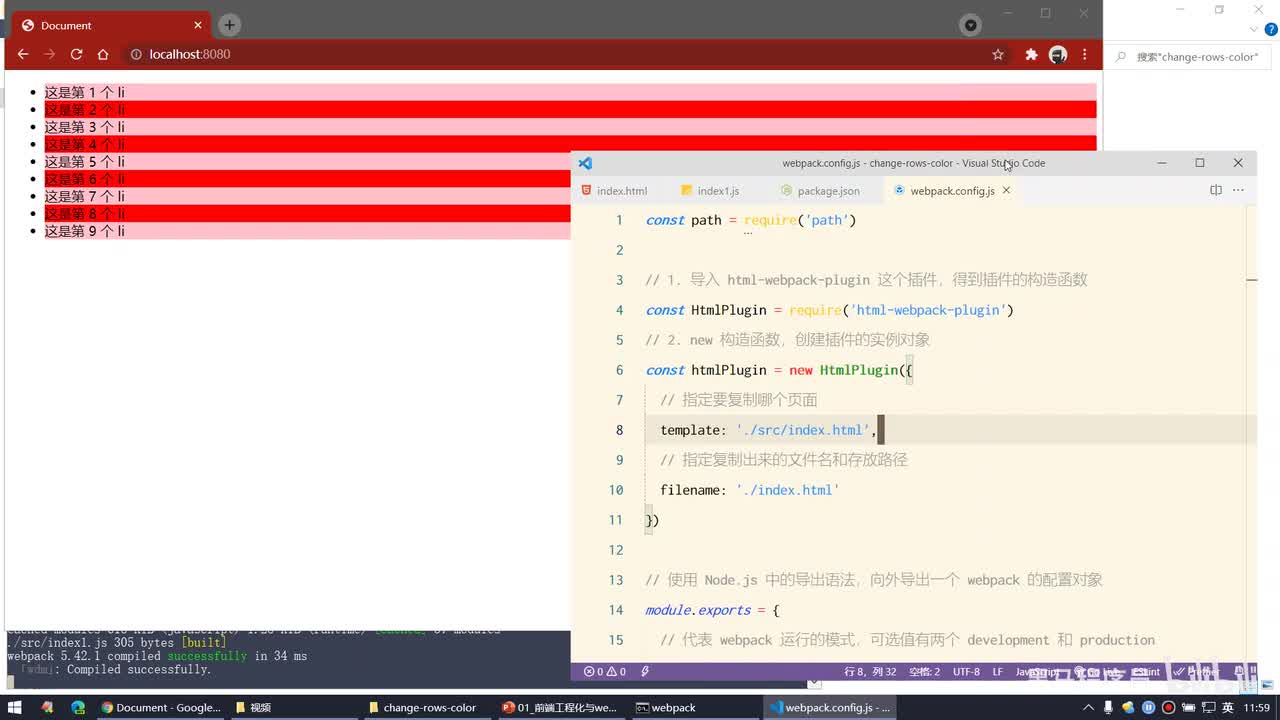Open a new Chrome tab
1280x720 pixels.
[x=229, y=25]
